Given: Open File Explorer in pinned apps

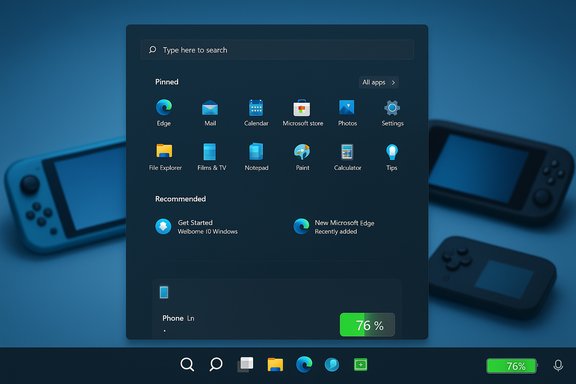Looking at the screenshot, I should click(x=165, y=157).
